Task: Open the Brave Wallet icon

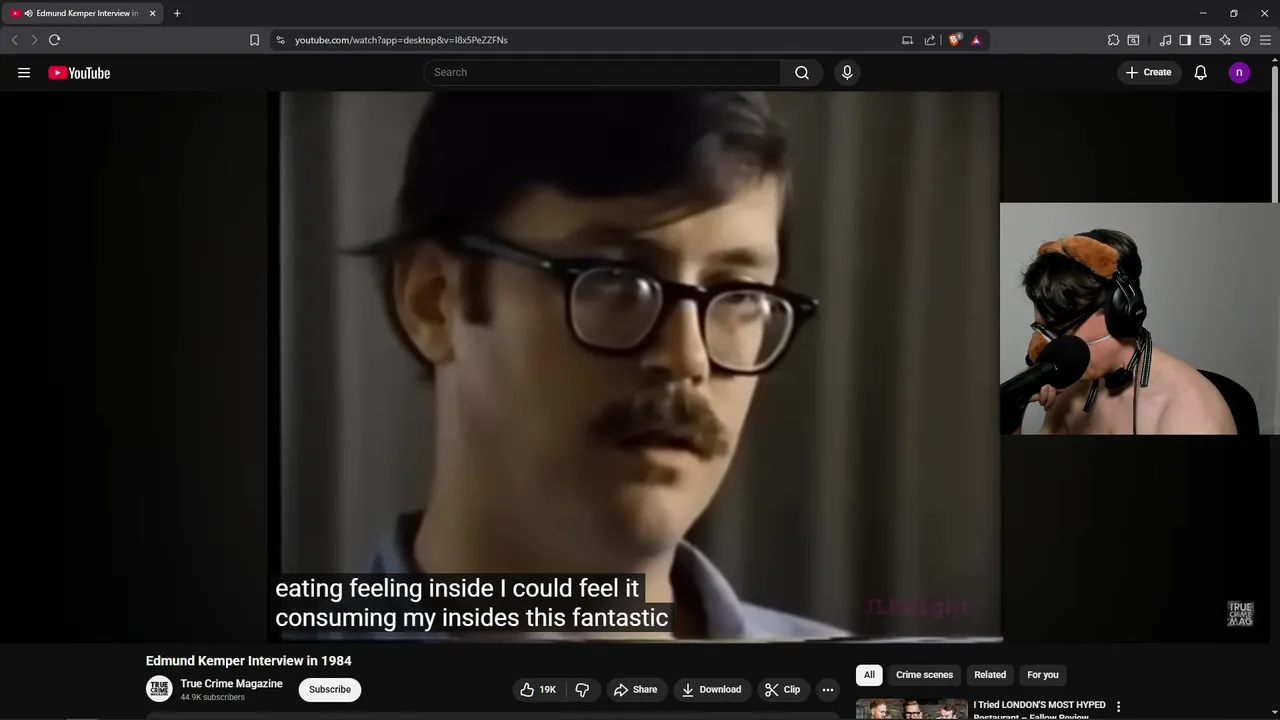Action: [x=1205, y=40]
